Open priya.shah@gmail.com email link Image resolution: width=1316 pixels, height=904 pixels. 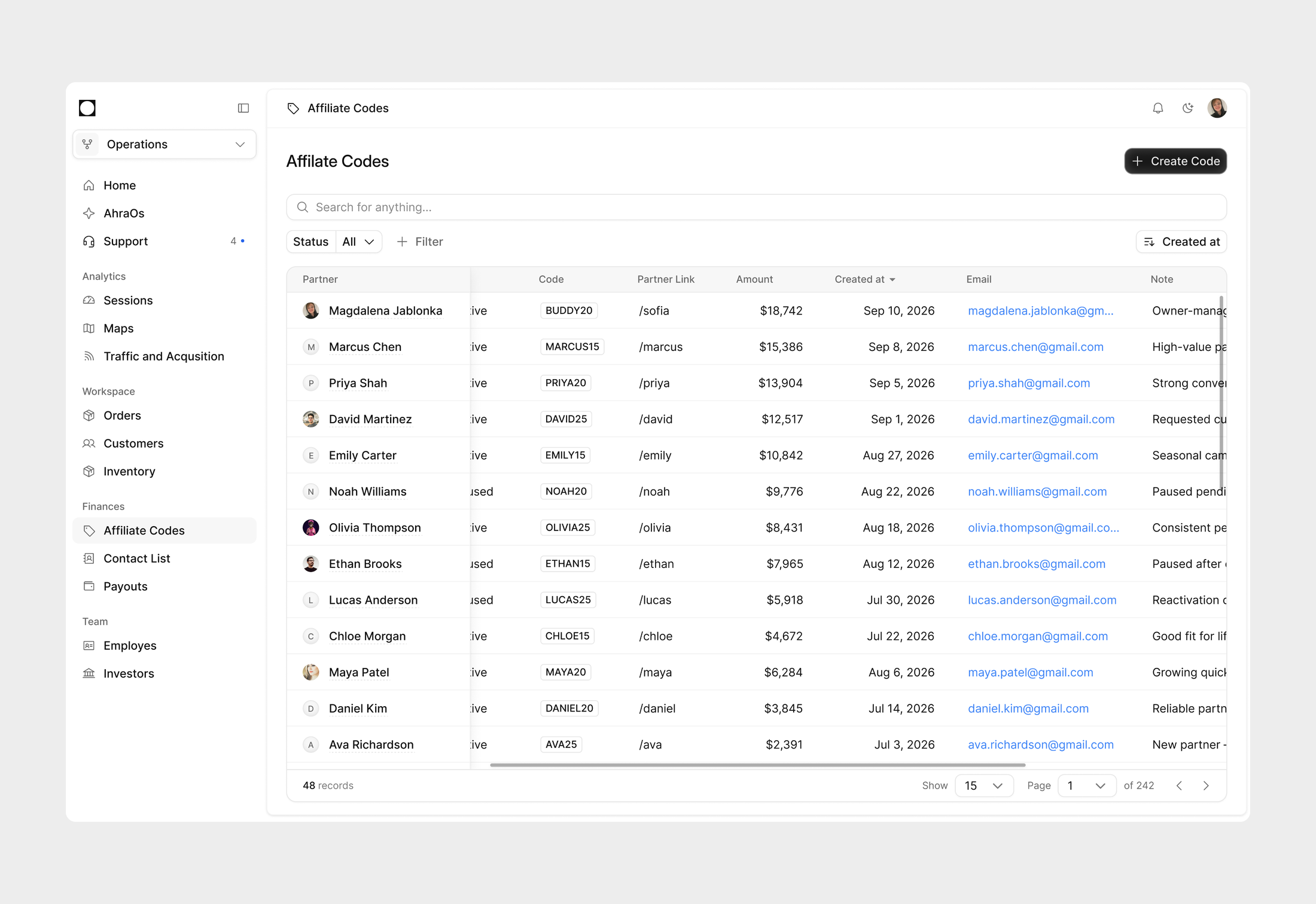[1029, 383]
